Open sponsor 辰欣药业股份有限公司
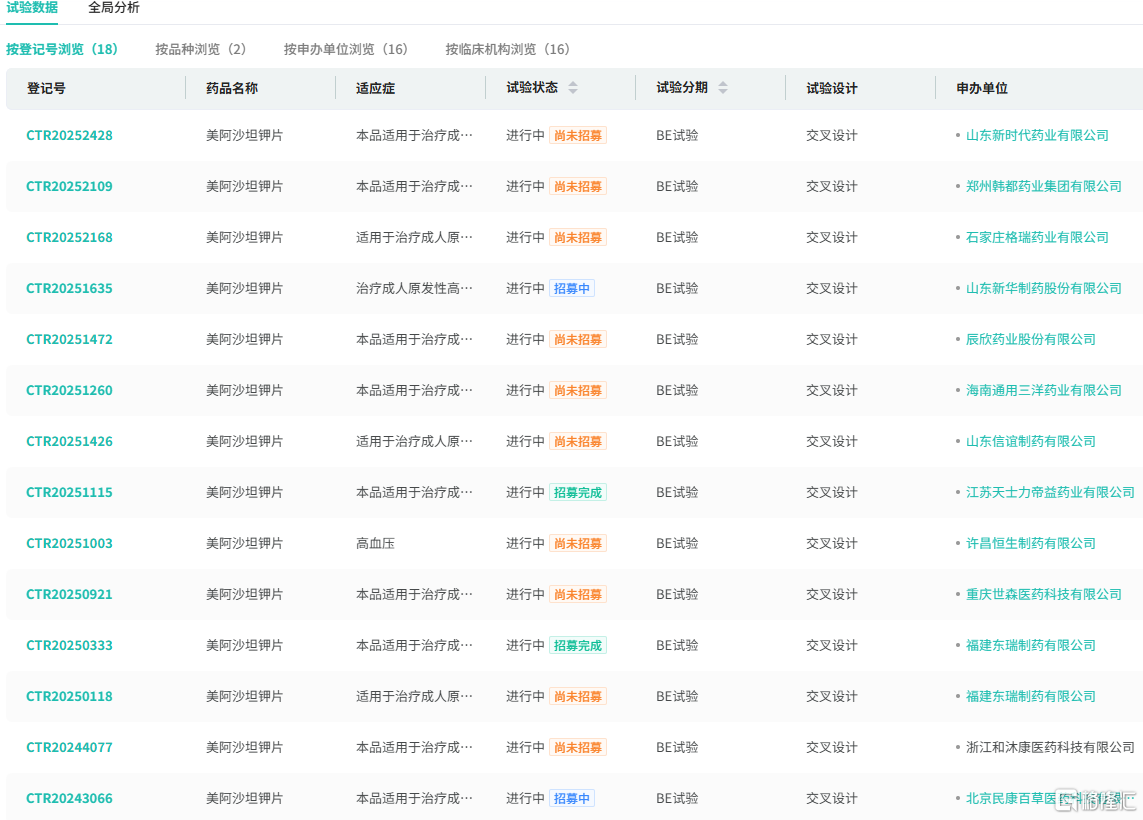1143x820 pixels. tap(1031, 340)
